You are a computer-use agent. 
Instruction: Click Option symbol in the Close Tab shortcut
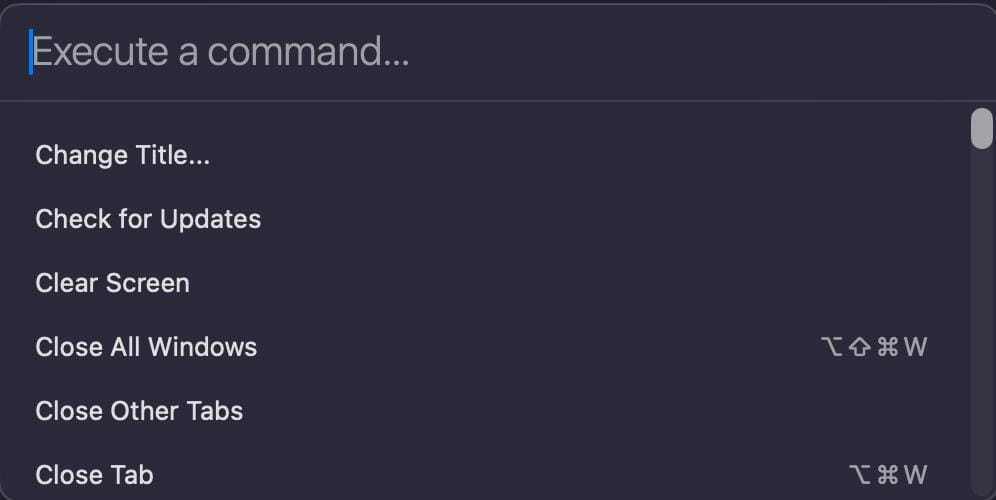coord(859,475)
